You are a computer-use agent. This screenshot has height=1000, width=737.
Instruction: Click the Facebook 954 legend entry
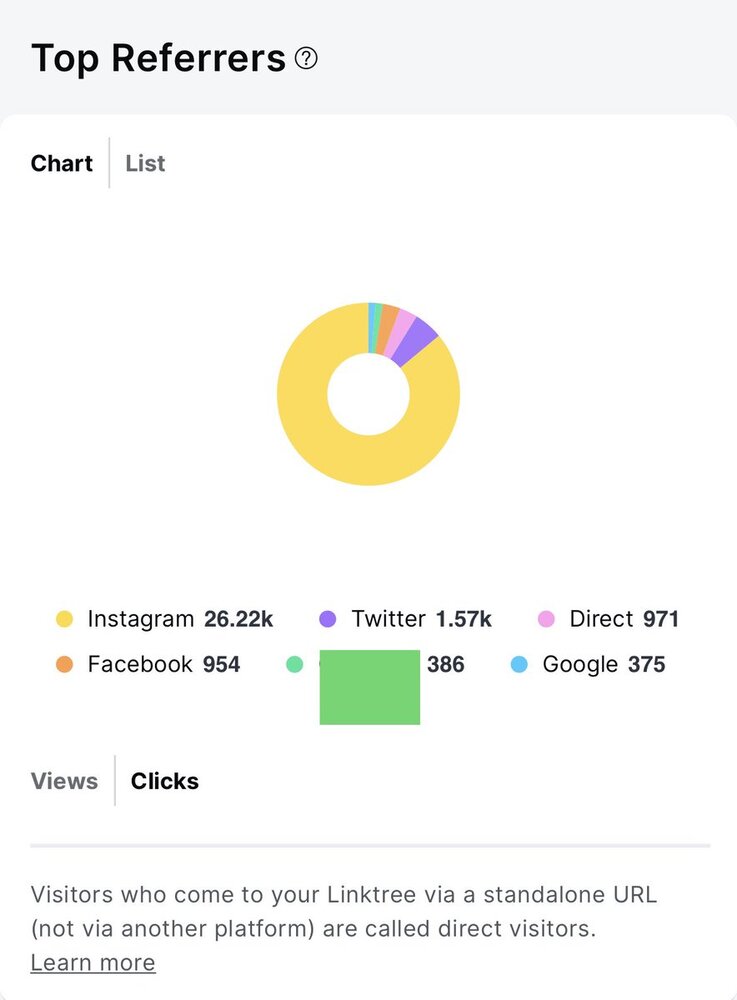(x=164, y=664)
